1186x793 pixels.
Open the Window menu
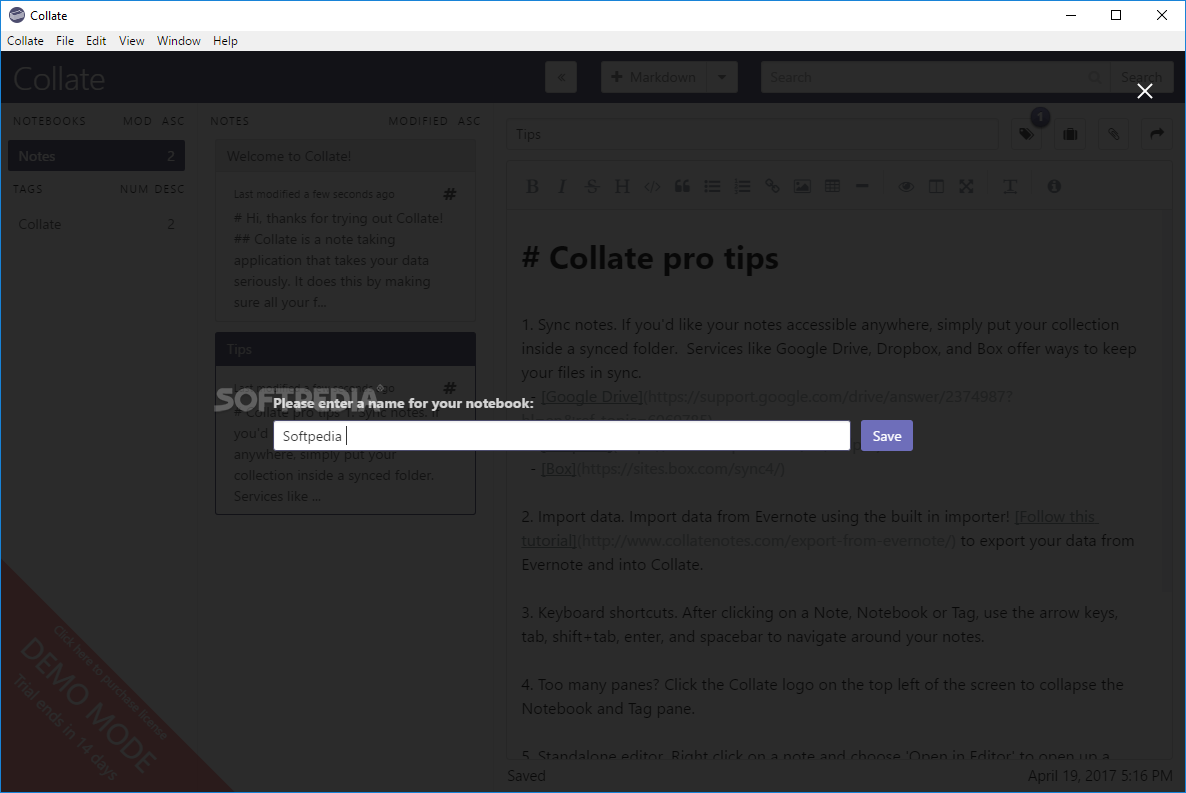click(x=179, y=41)
